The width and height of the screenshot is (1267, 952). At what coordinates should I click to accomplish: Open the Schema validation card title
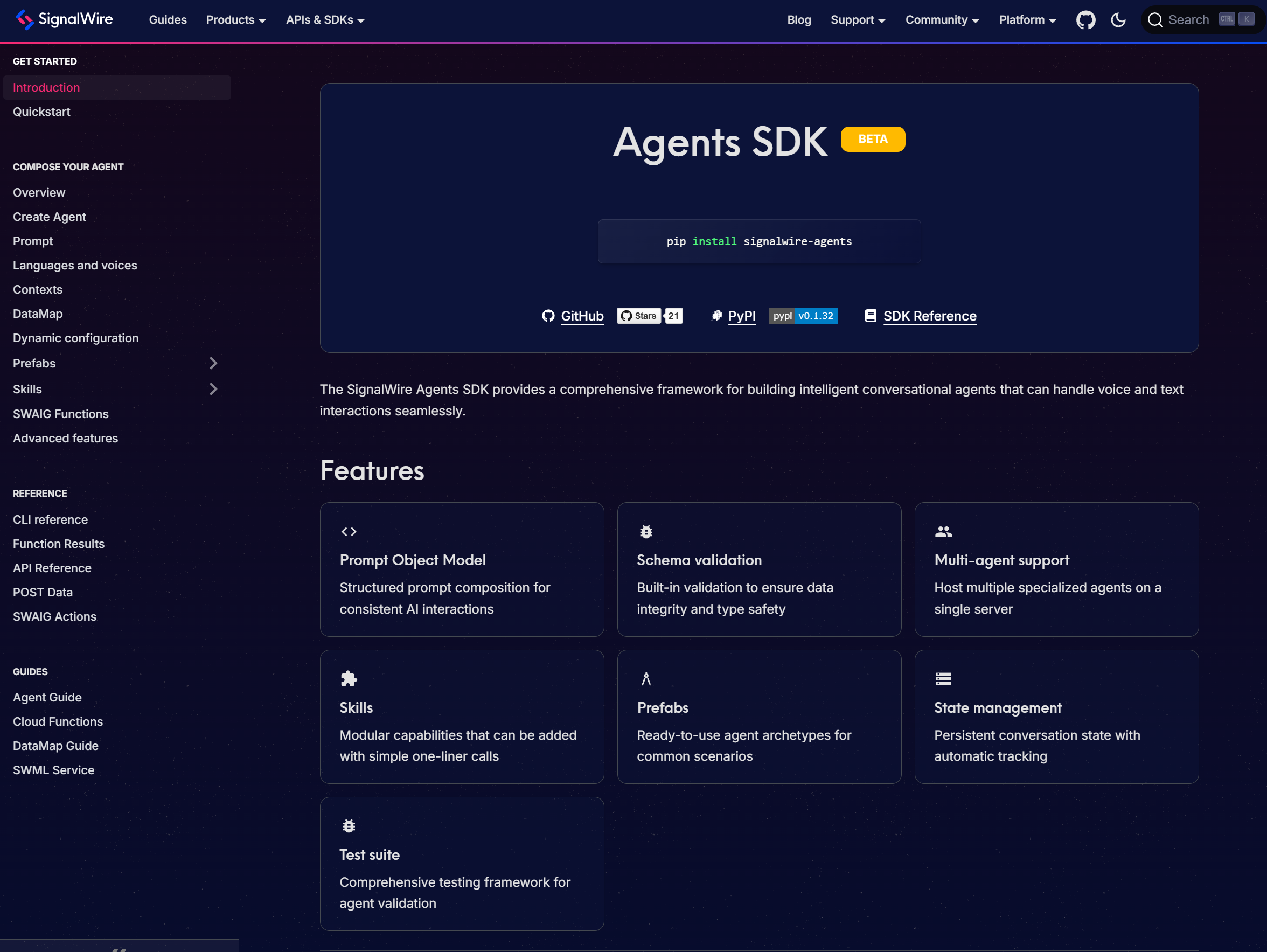click(x=699, y=560)
